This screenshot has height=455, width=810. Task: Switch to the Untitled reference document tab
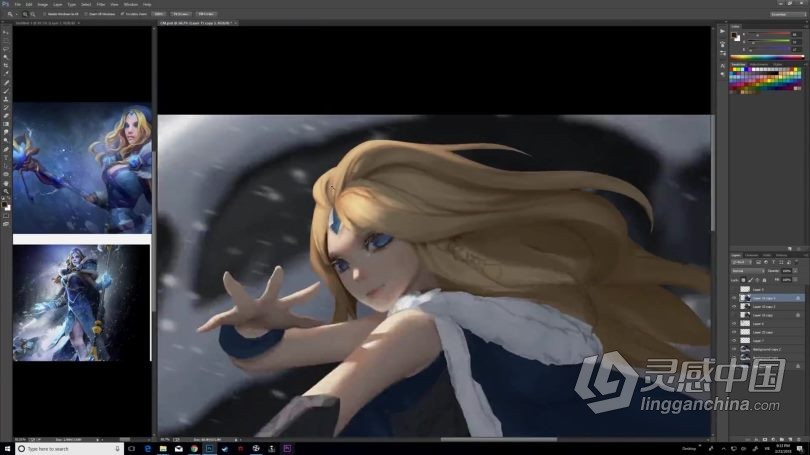45,23
